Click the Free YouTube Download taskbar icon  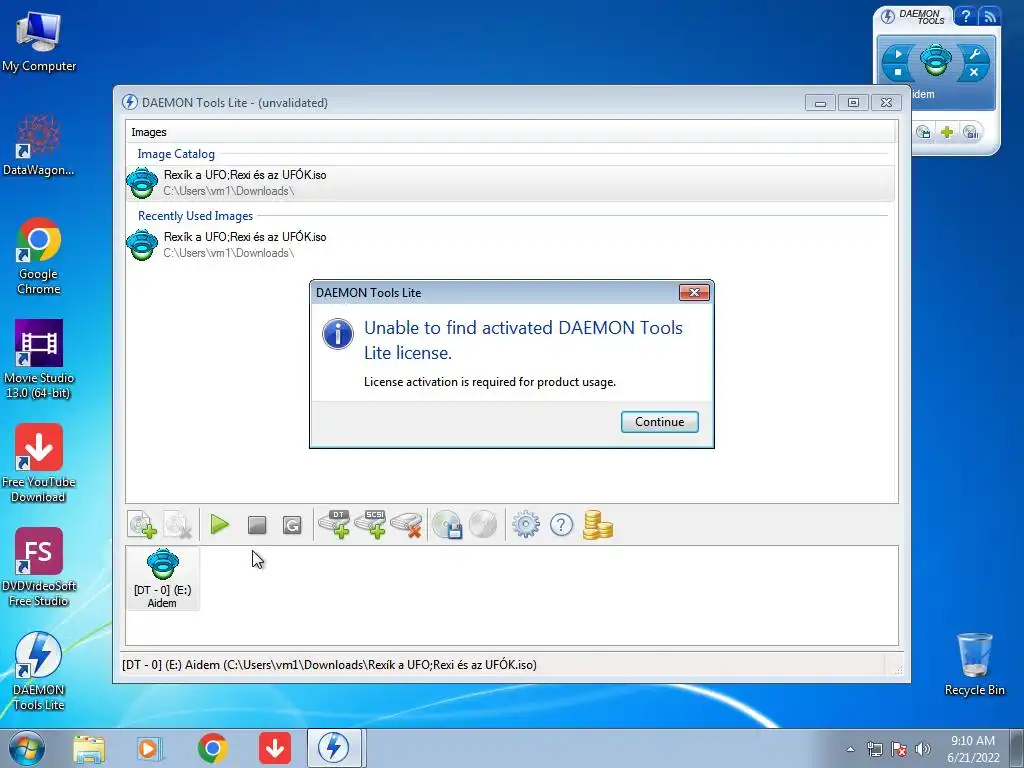coord(274,748)
